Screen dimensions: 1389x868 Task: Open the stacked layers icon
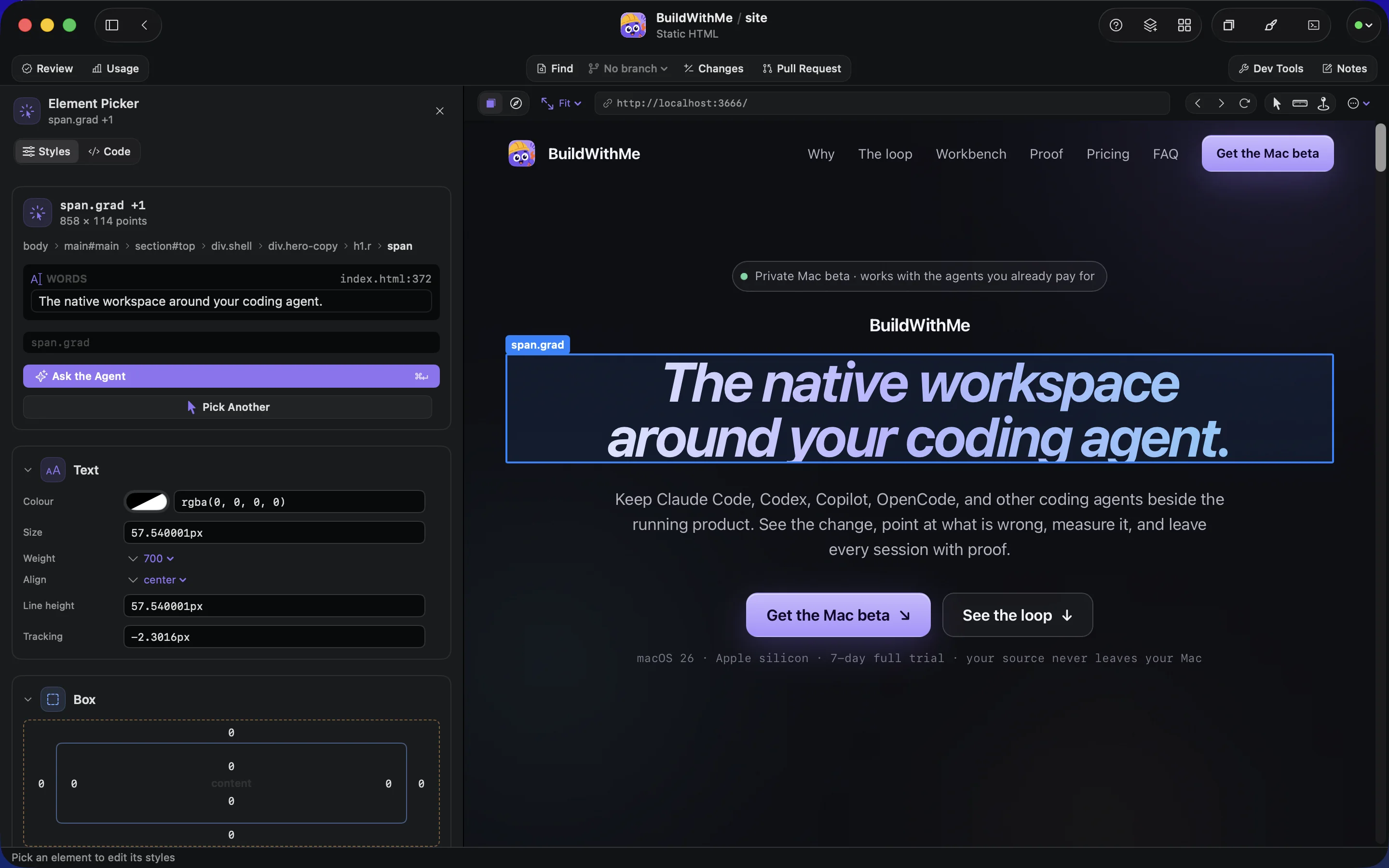(1150, 25)
